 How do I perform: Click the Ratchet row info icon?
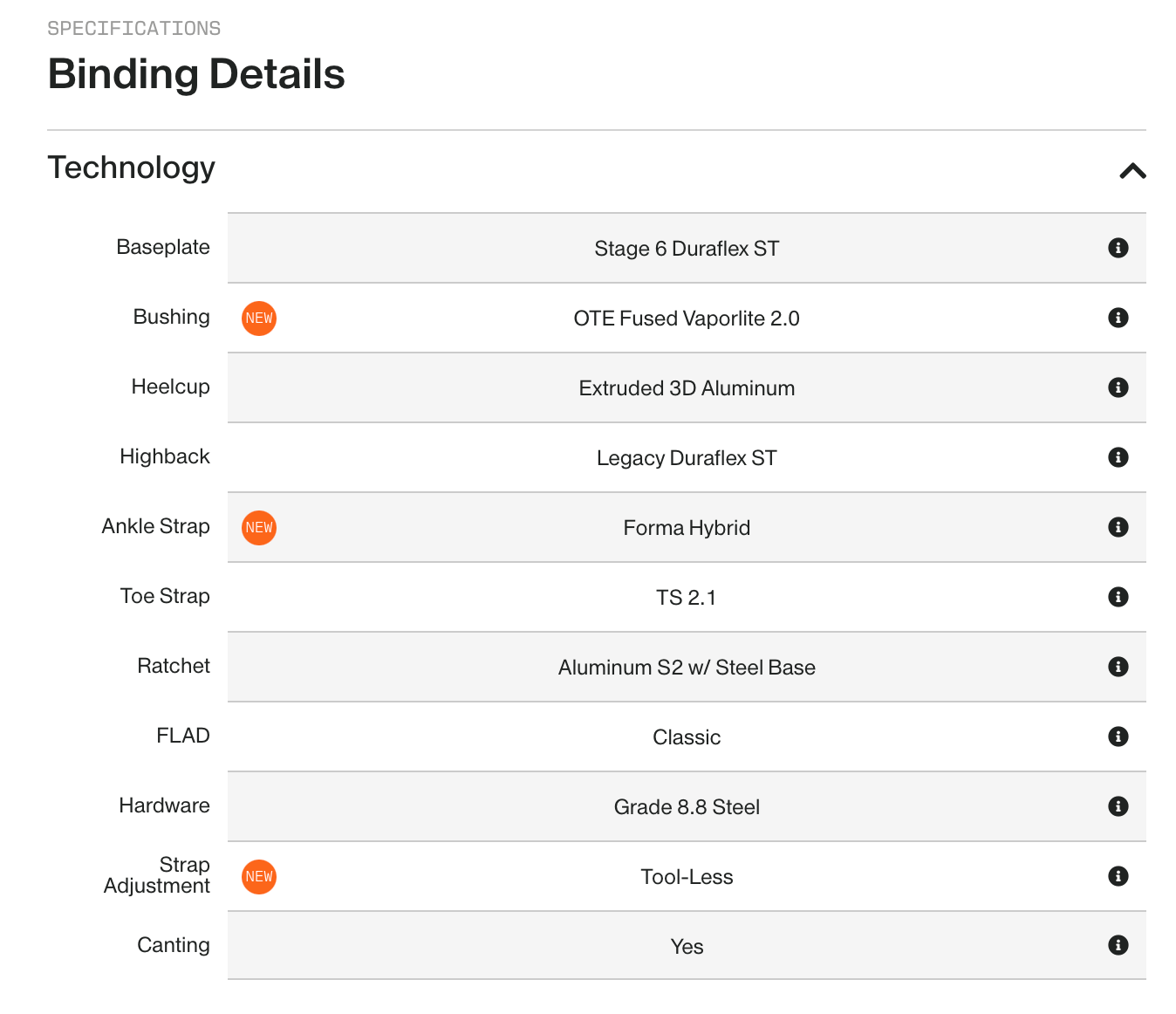click(x=1118, y=667)
